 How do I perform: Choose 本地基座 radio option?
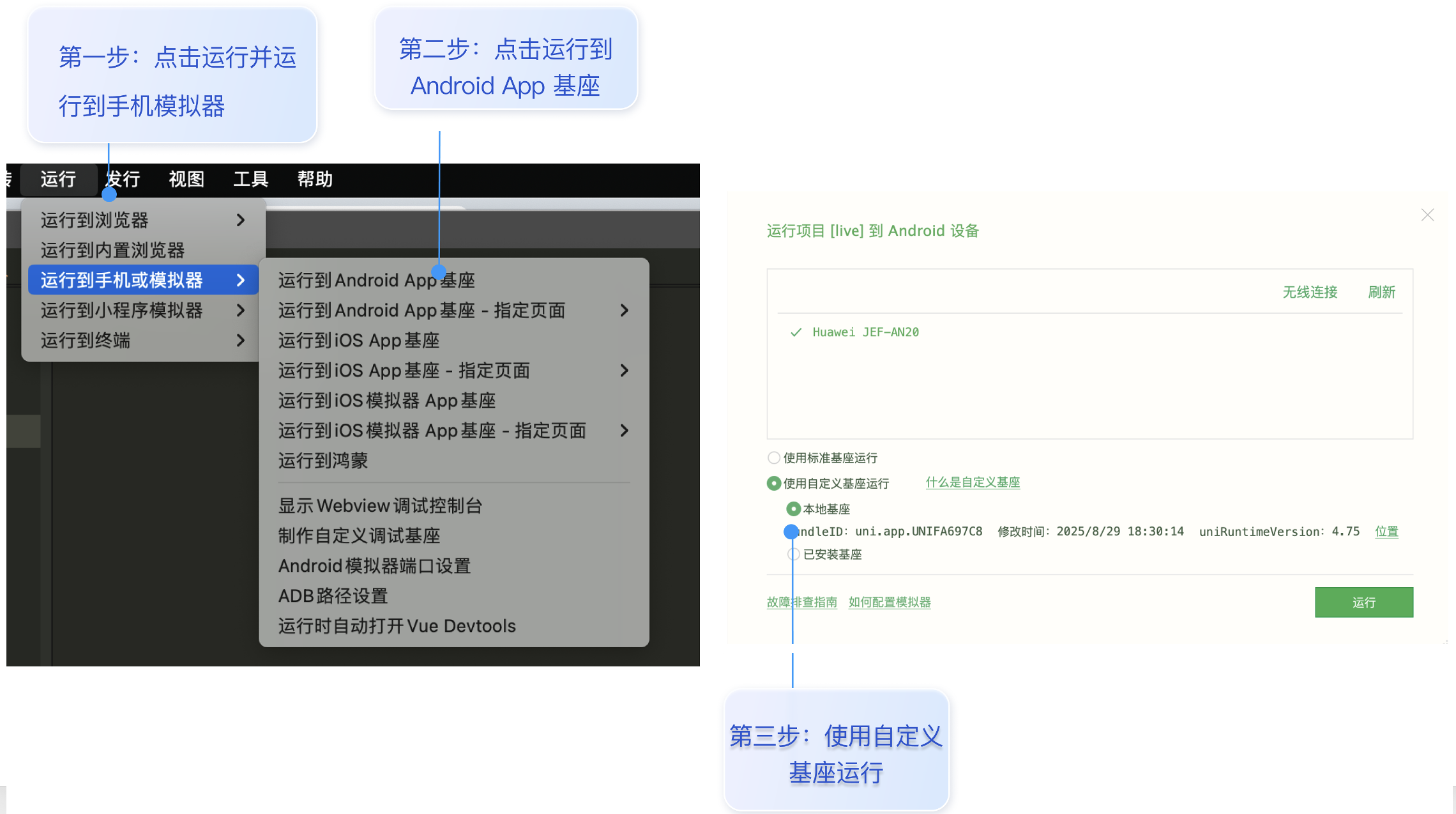pyautogui.click(x=793, y=509)
